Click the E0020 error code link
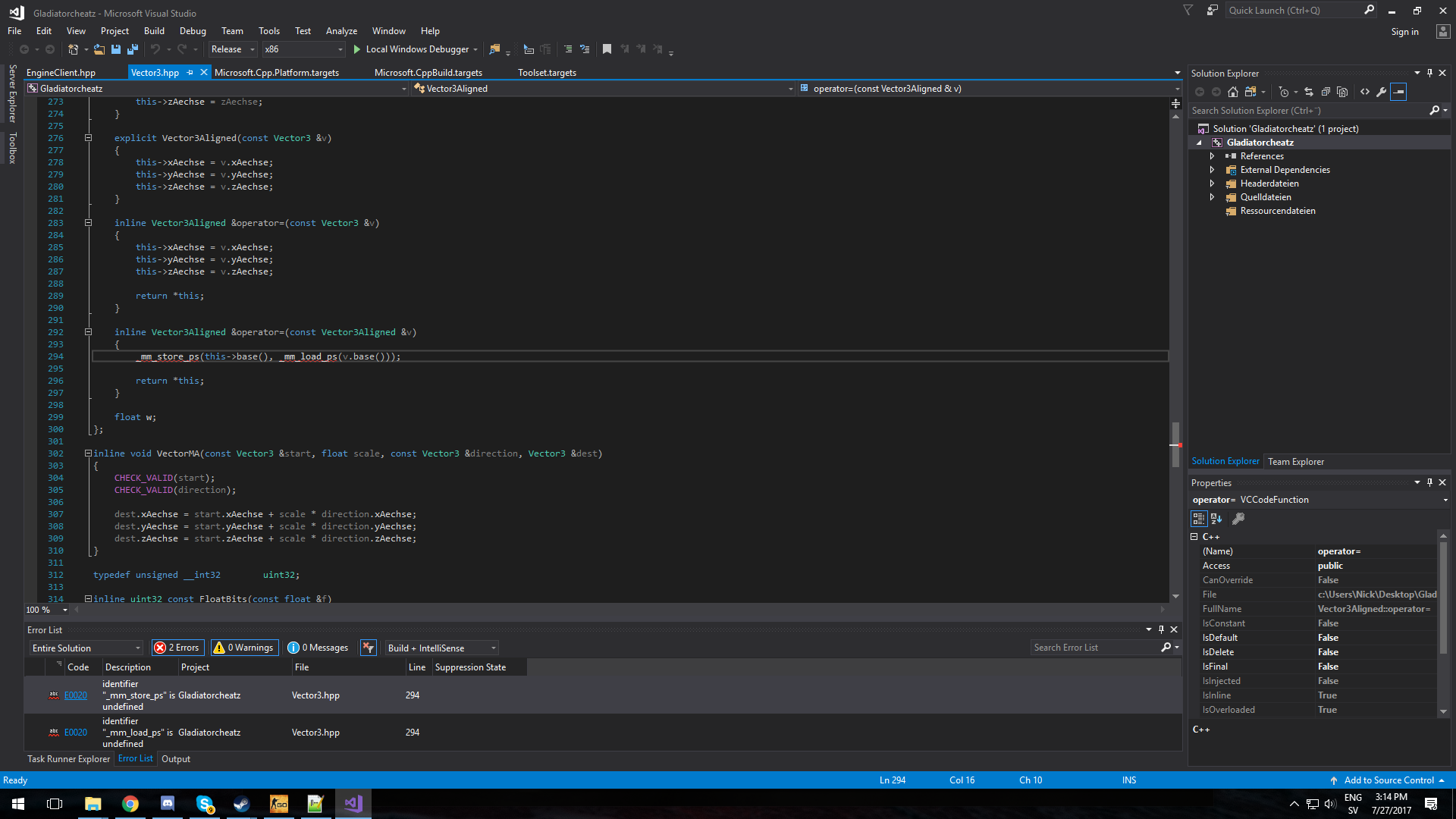1456x819 pixels. point(76,695)
